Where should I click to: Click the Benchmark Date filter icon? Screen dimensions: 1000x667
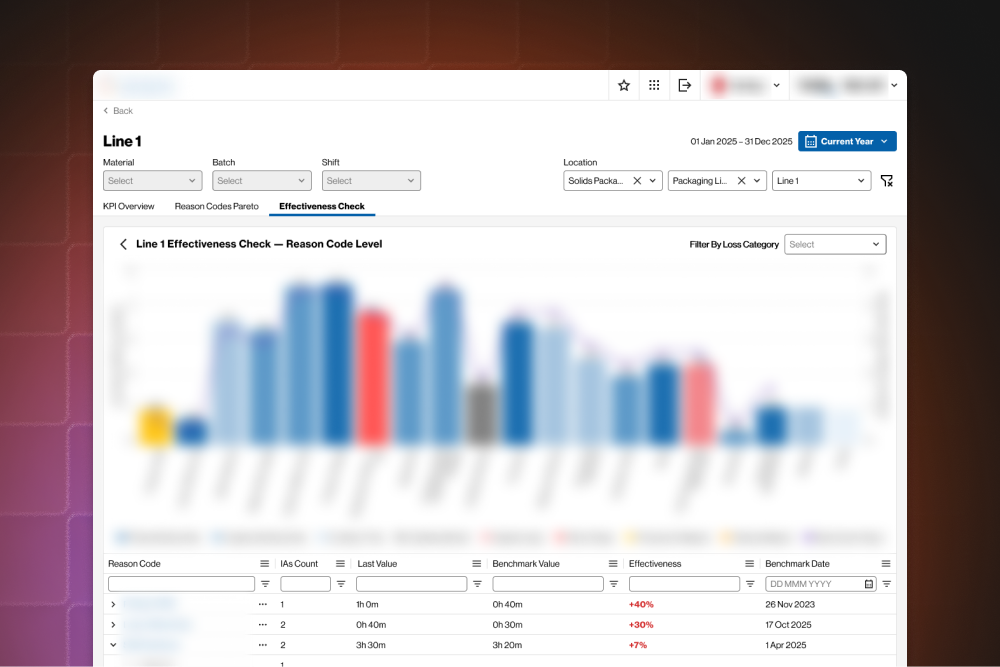886,584
